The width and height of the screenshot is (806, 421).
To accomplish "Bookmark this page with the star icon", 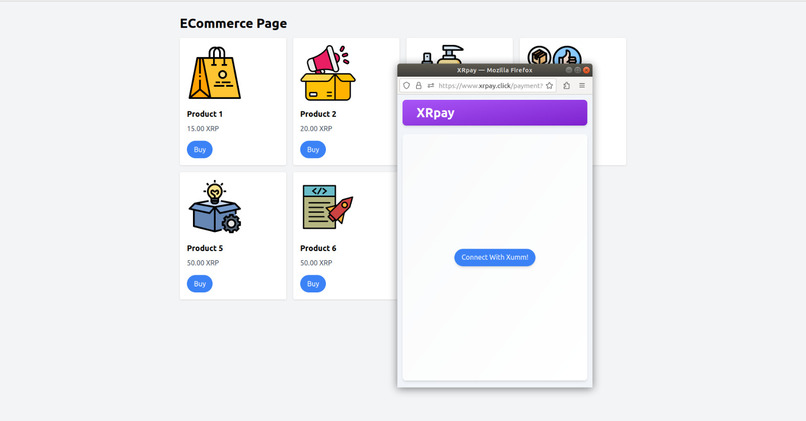I will coord(549,86).
